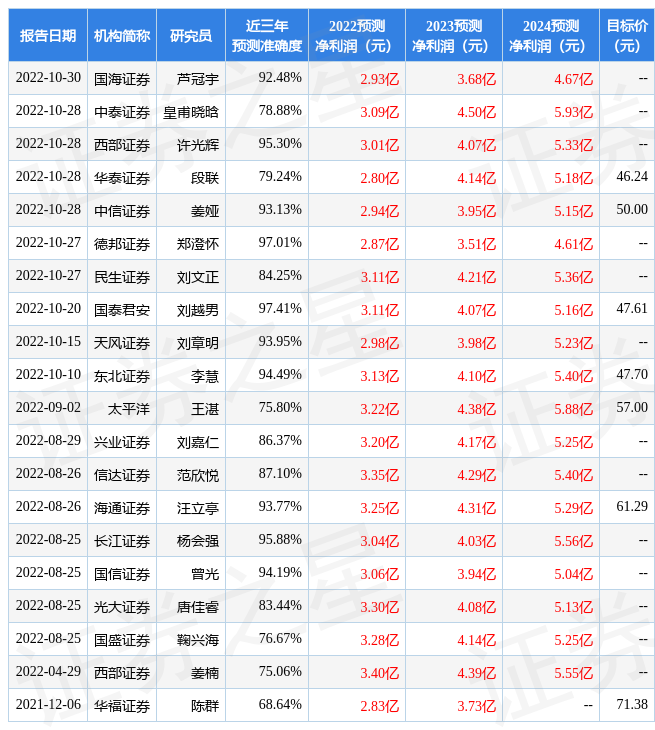
Task: Click the 95.30% accuracy value
Action: [x=280, y=144]
